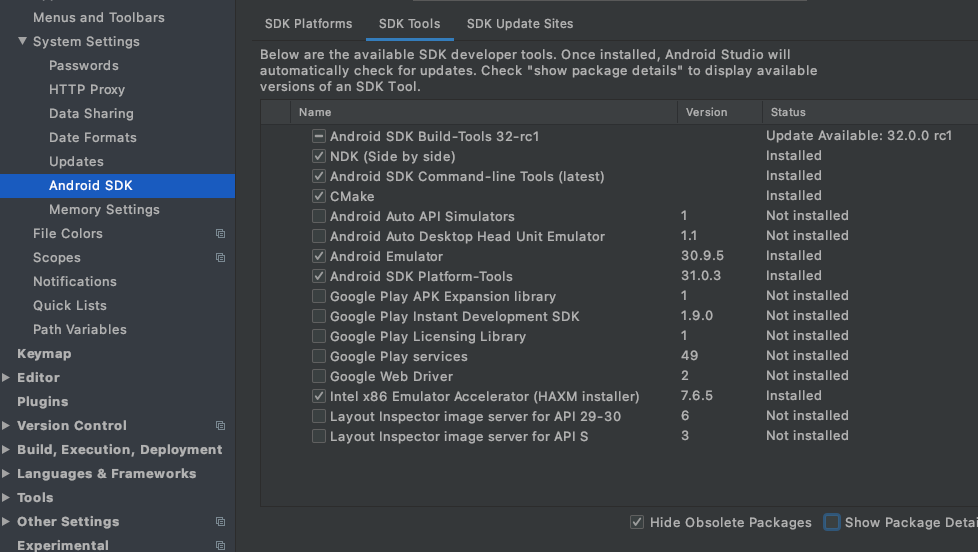Check Google Play APK Expansion library
The image size is (978, 552).
[319, 296]
